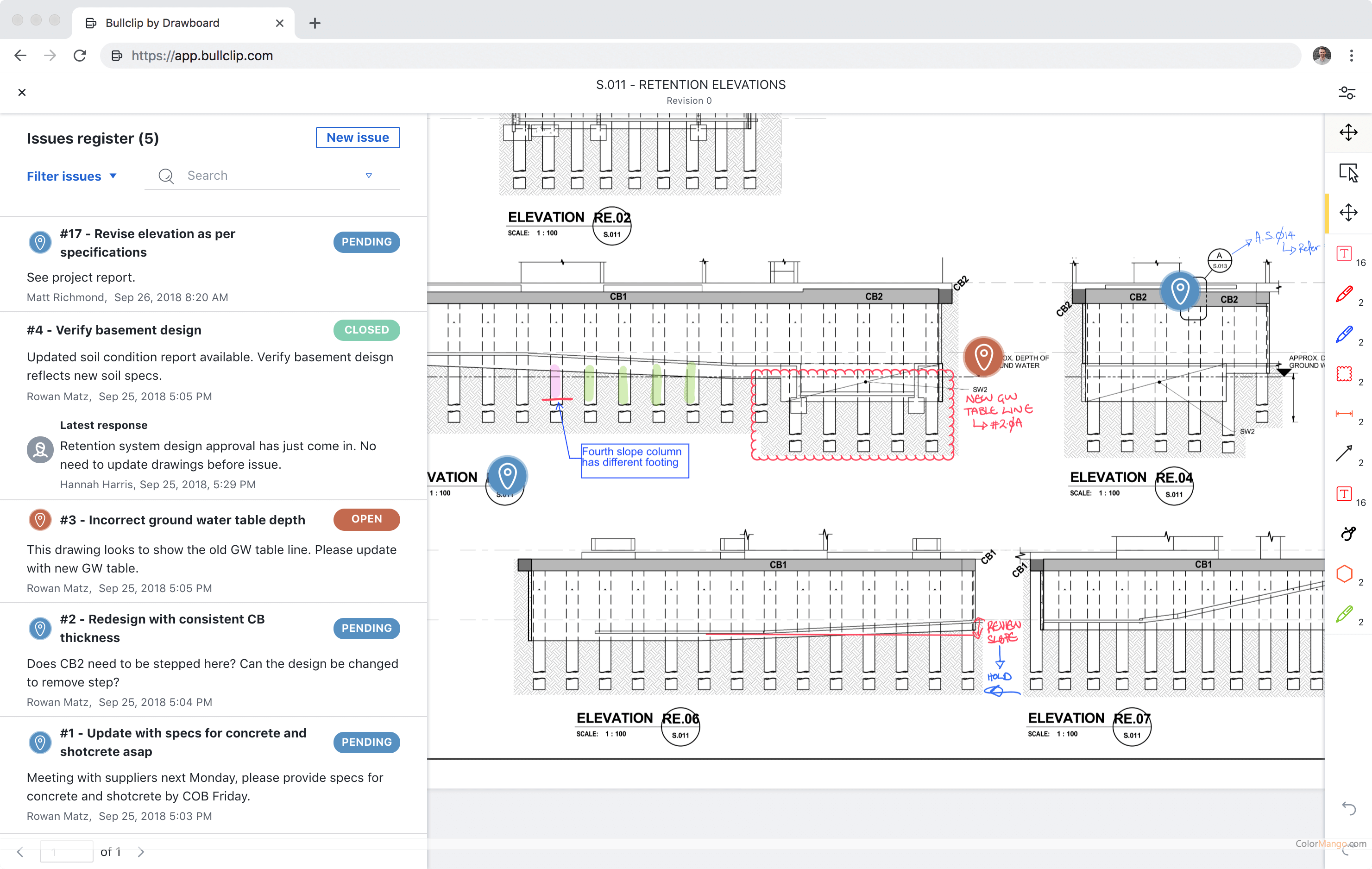Activate the selection cursor tool
The image size is (1372, 869).
tap(1348, 173)
